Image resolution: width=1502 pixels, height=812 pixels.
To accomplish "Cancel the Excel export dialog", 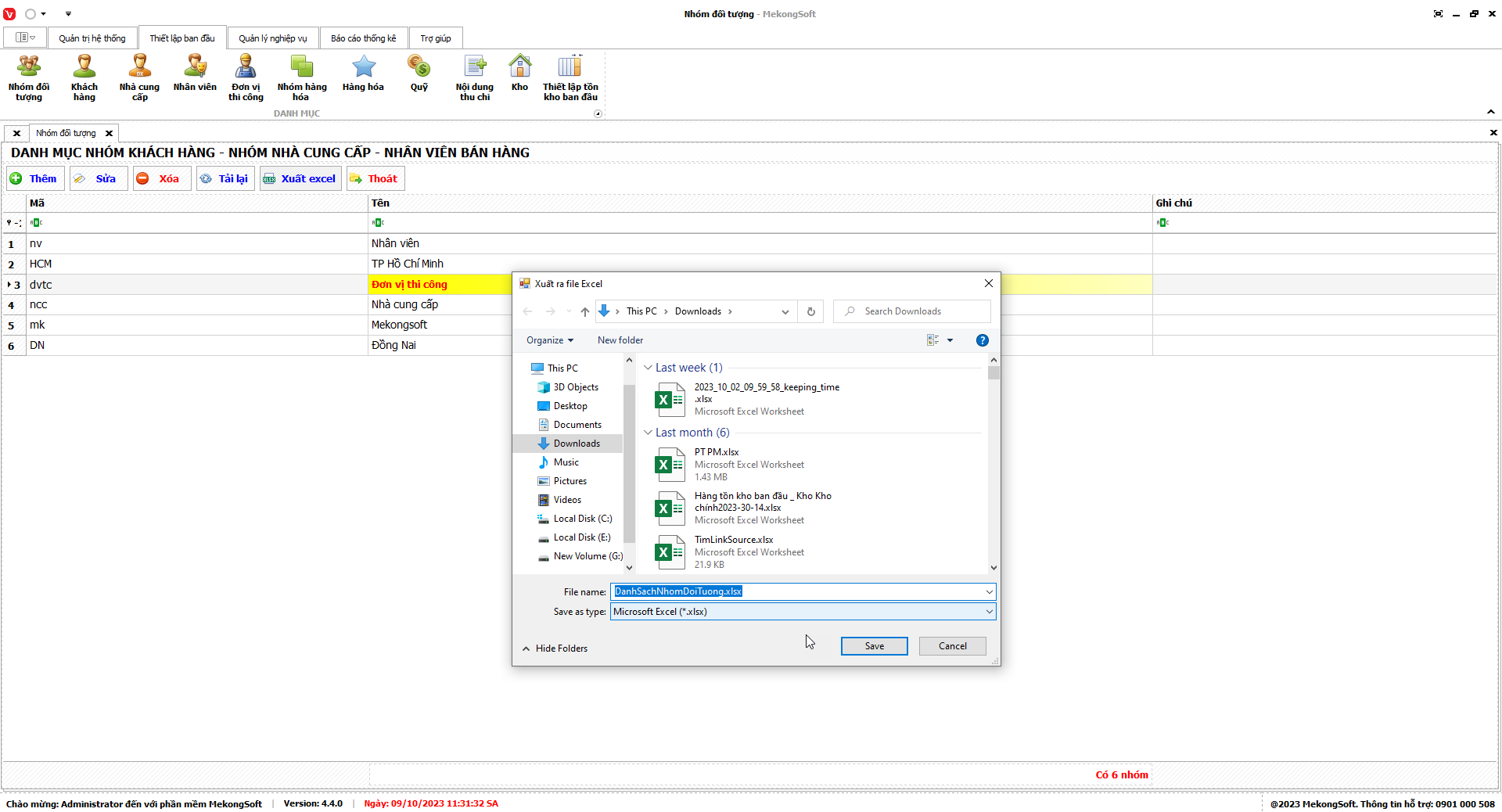I will [x=953, y=646].
